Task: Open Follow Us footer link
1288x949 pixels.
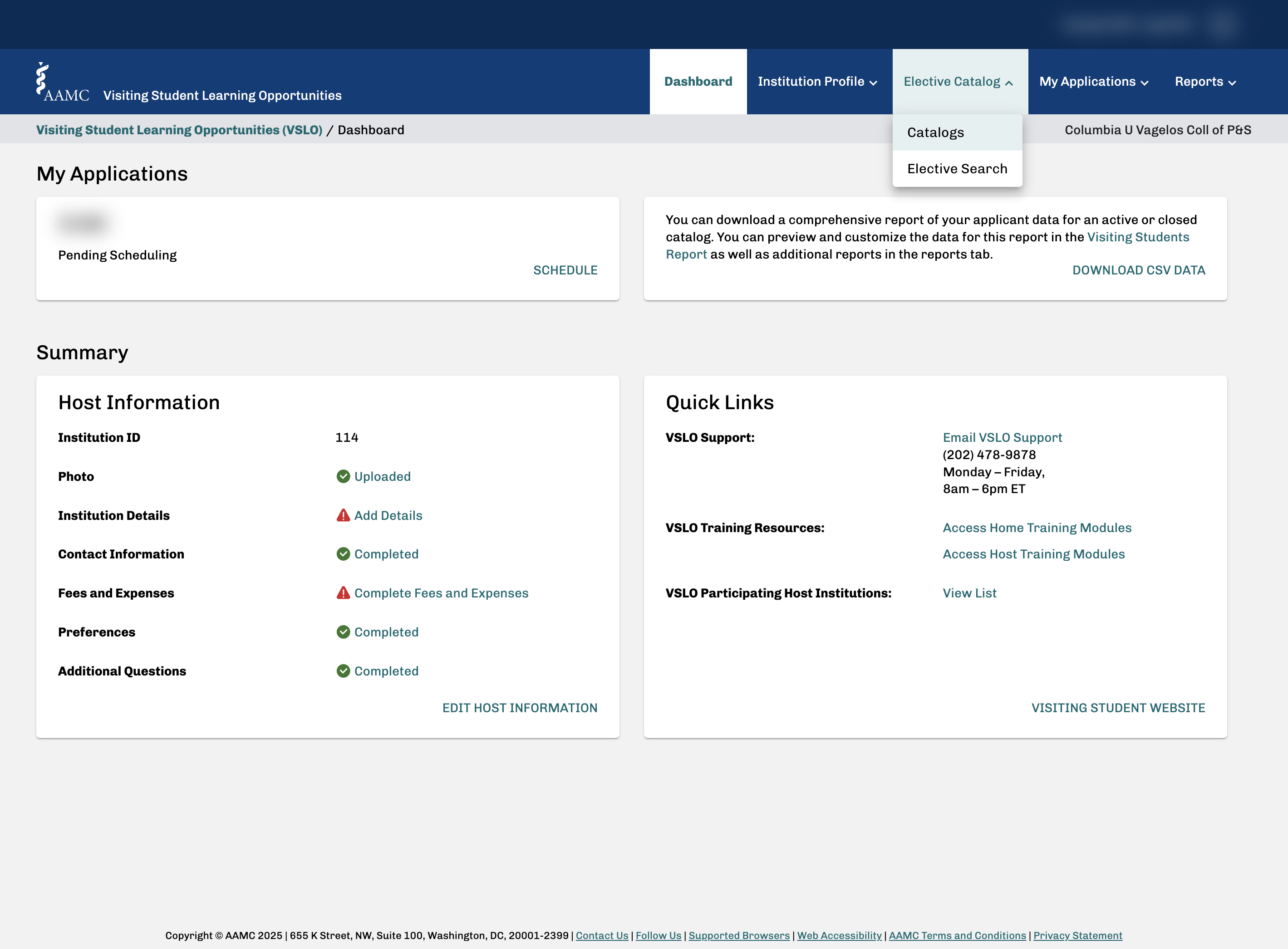Action: tap(658, 936)
